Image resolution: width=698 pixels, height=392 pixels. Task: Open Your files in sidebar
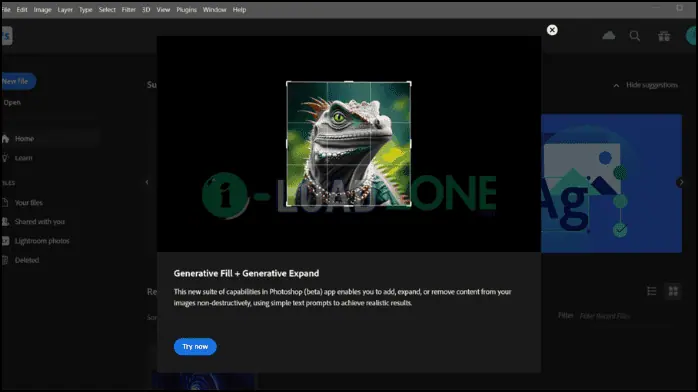pyautogui.click(x=28, y=202)
